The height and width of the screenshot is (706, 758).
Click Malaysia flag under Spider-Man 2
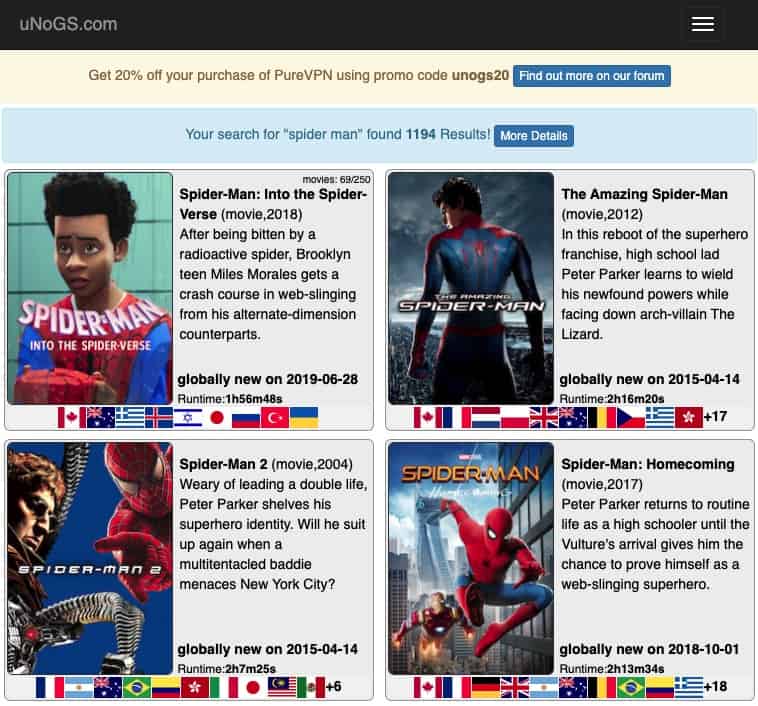click(282, 687)
